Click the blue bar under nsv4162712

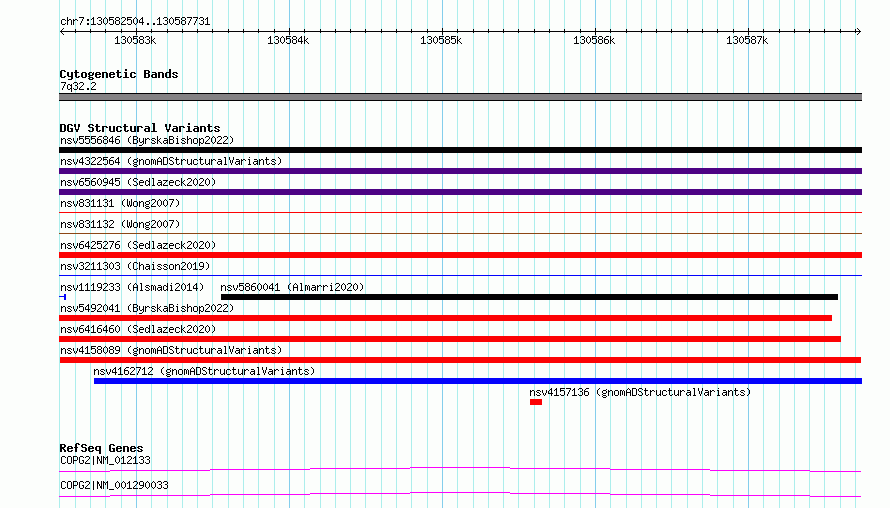(x=478, y=381)
